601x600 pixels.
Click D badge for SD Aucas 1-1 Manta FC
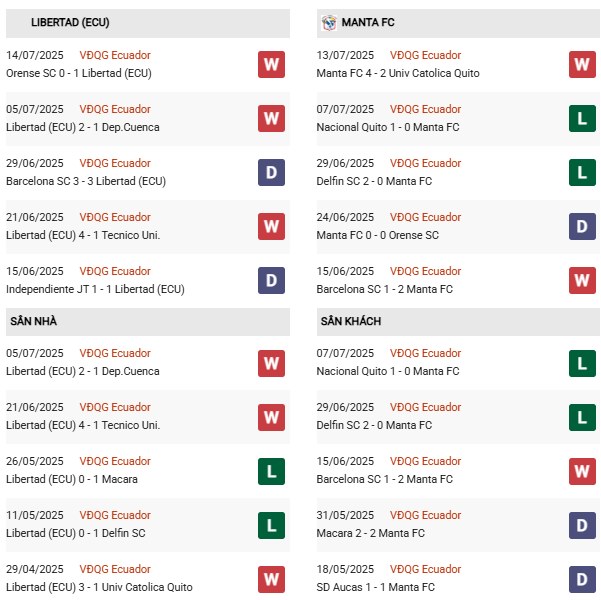pyautogui.click(x=583, y=579)
